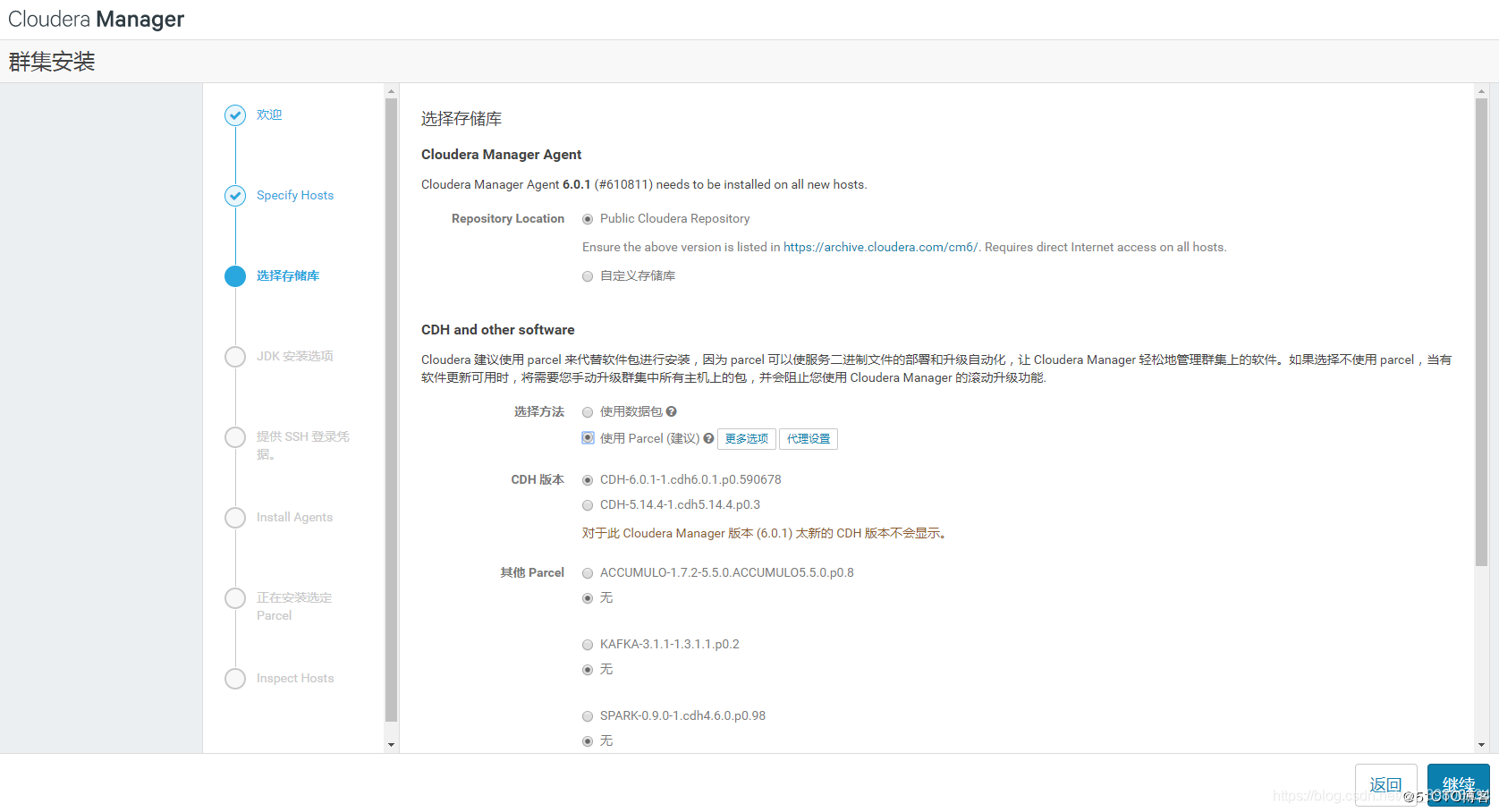Click the 返回 button
The width and height of the screenshot is (1499, 812).
coord(1386,785)
